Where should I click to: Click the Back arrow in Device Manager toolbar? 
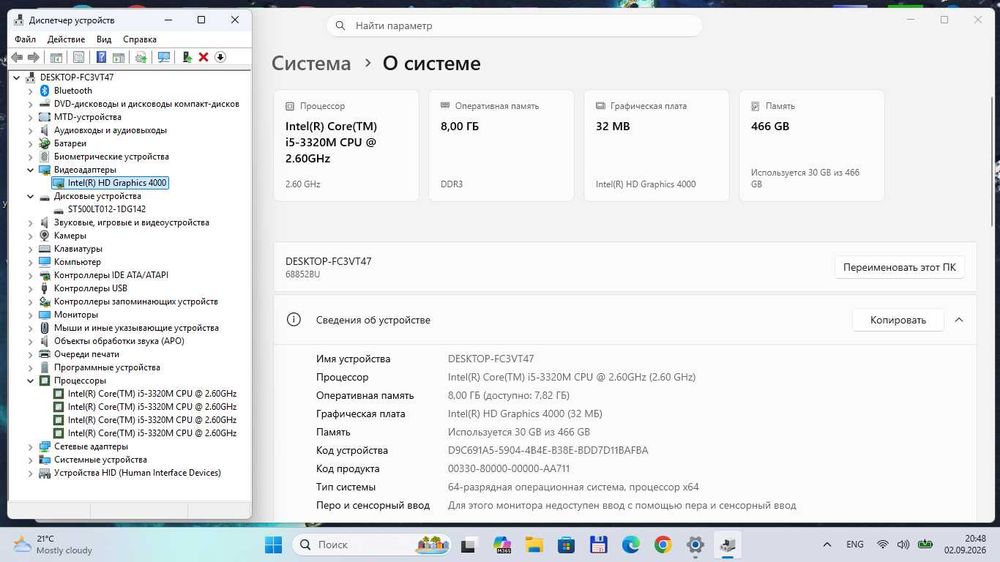17,57
